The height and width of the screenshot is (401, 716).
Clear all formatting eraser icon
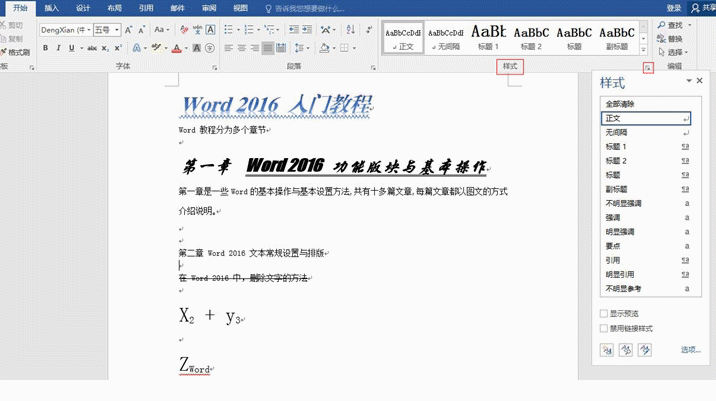(184, 30)
